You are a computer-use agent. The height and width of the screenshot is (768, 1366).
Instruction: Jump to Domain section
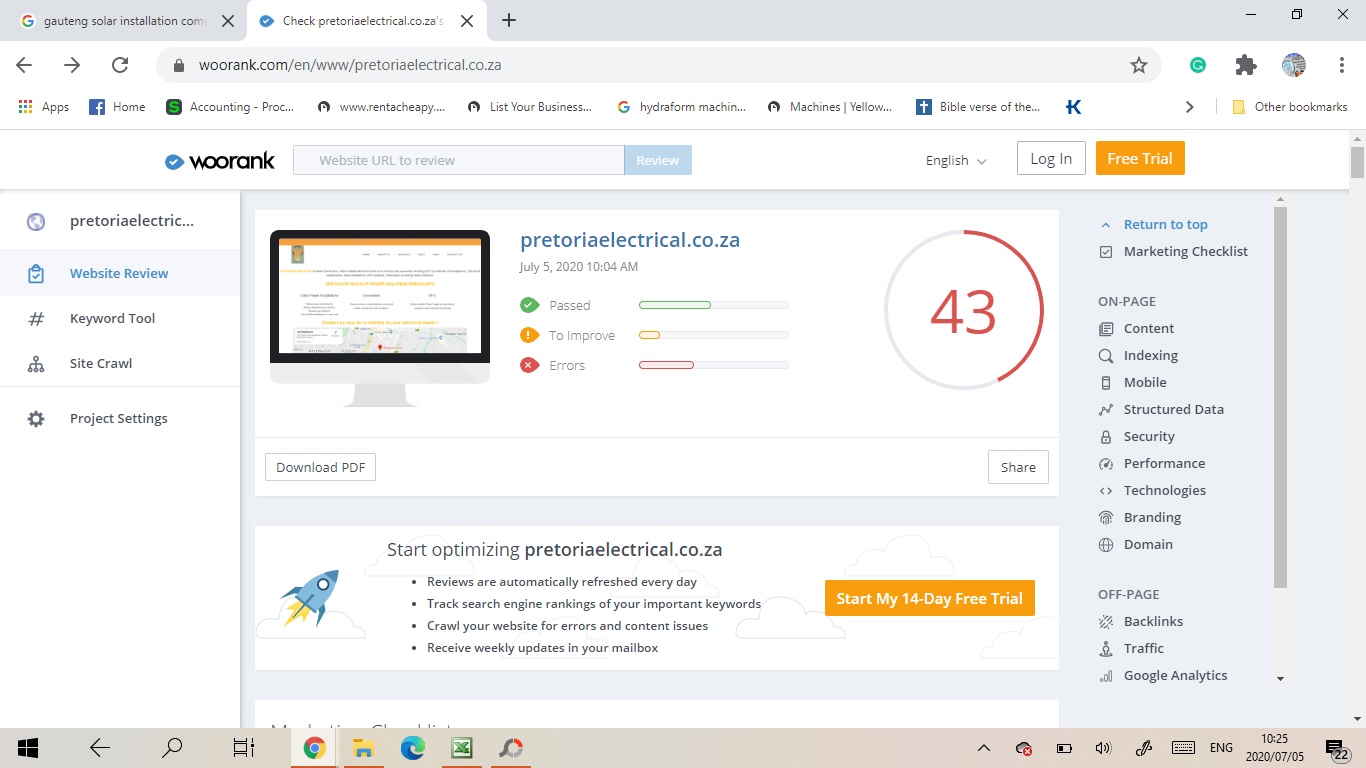(x=1148, y=544)
